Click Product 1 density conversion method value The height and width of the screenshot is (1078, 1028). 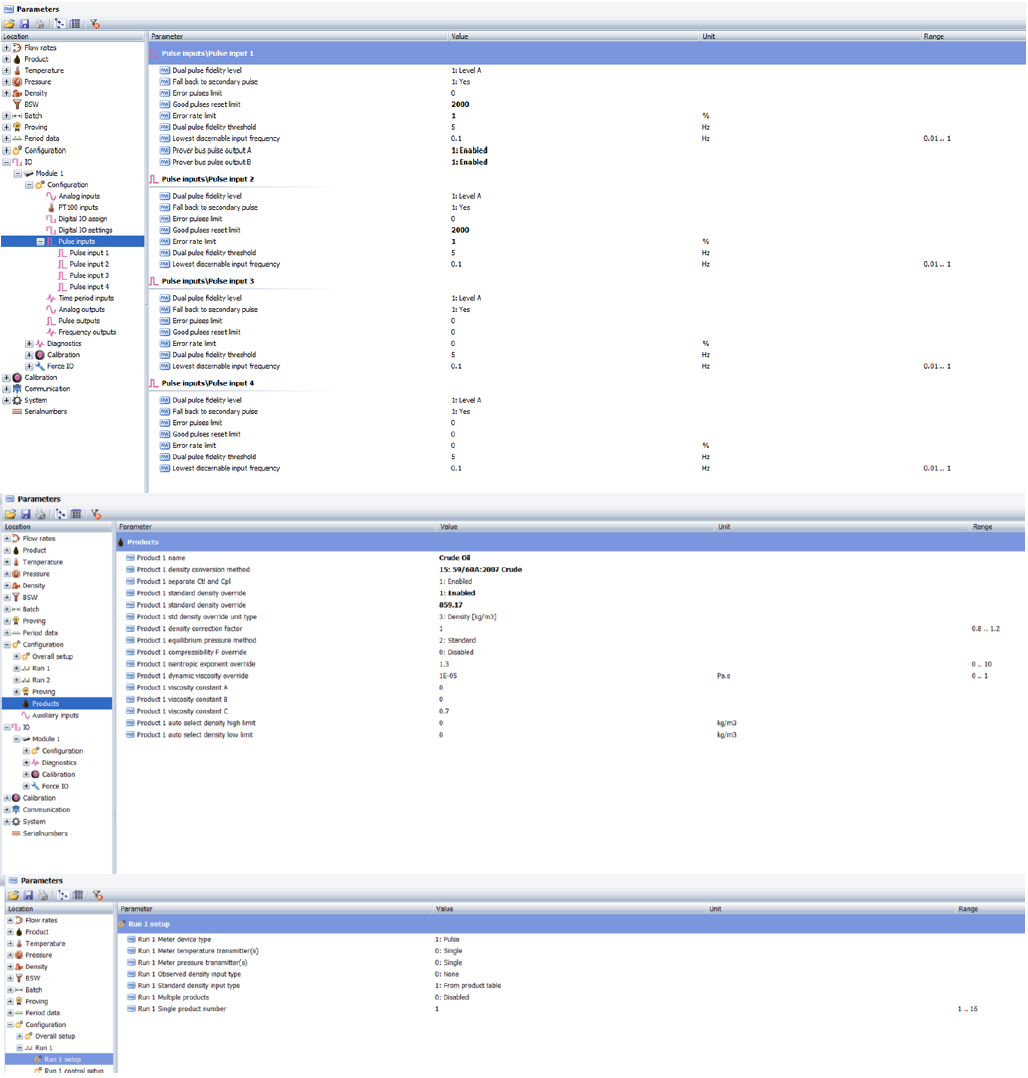pyautogui.click(x=480, y=570)
